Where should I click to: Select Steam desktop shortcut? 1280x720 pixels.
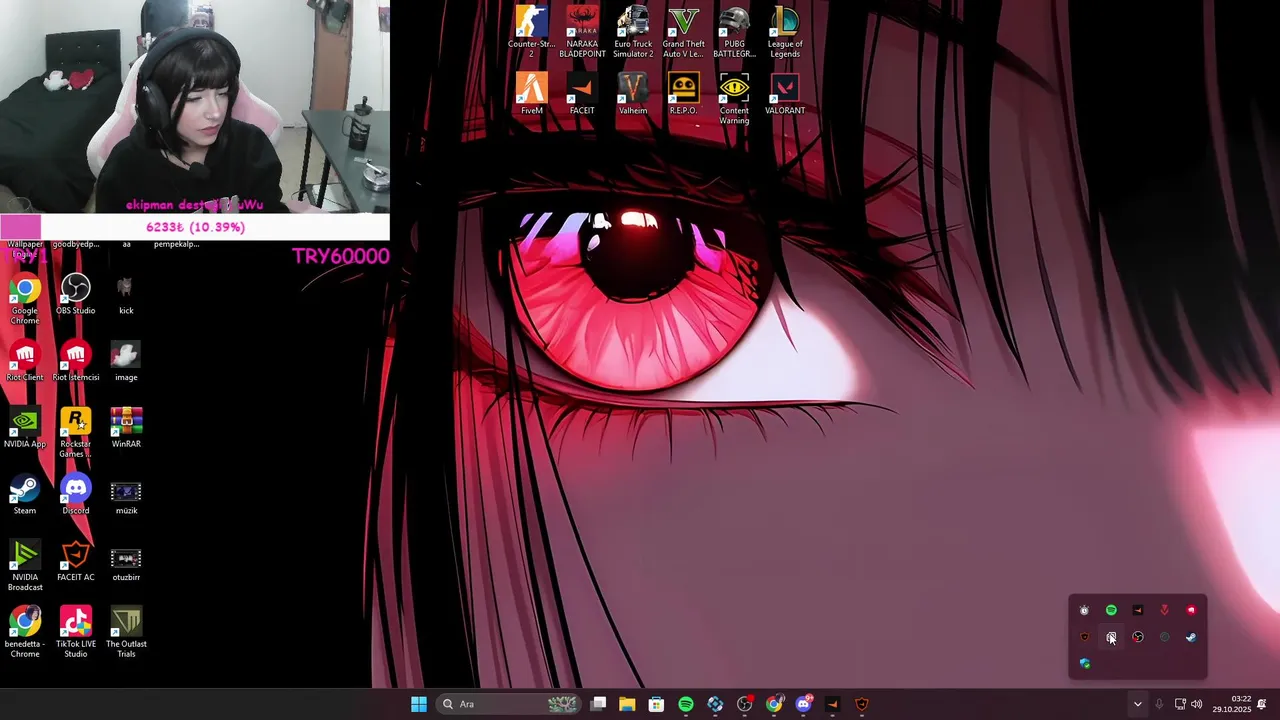coord(25,494)
